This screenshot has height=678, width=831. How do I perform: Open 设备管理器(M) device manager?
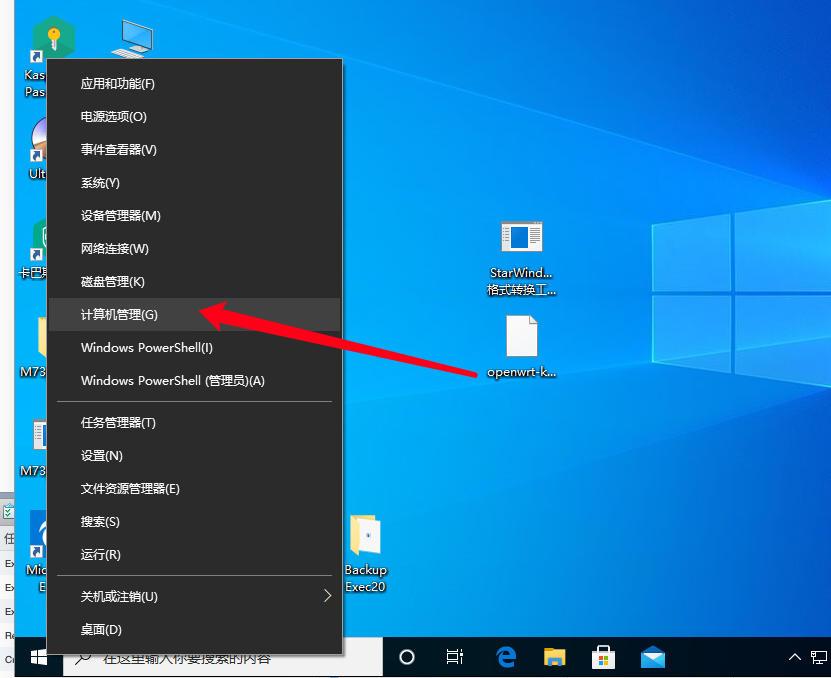[195, 216]
